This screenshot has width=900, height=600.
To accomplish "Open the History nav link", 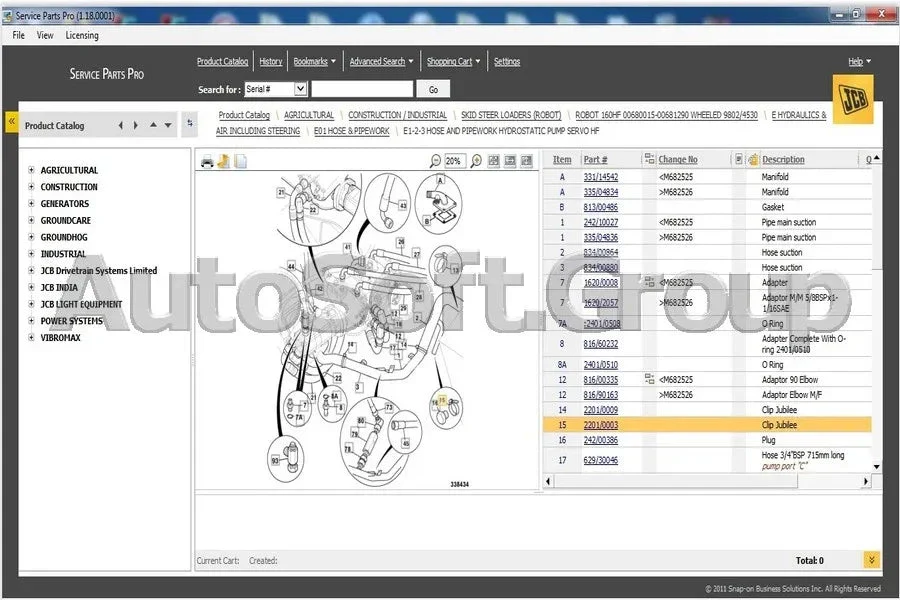I will 270,61.
